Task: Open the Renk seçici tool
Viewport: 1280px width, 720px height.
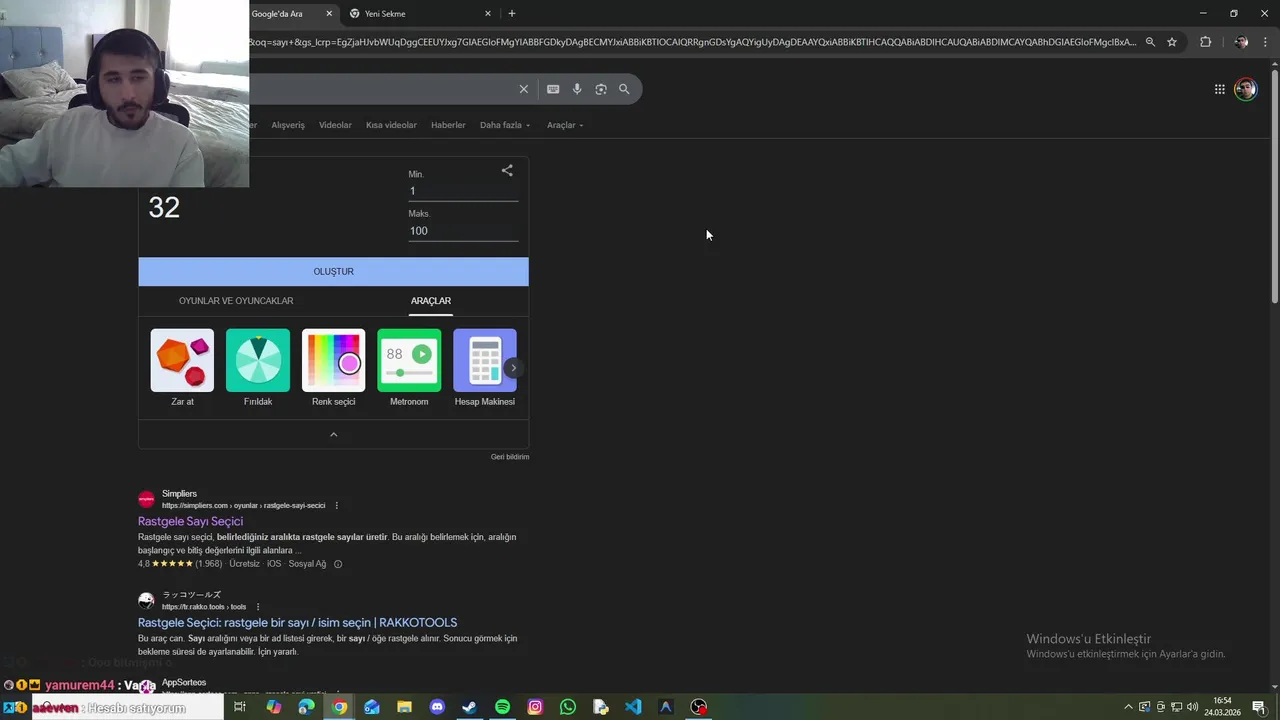Action: coord(333,368)
